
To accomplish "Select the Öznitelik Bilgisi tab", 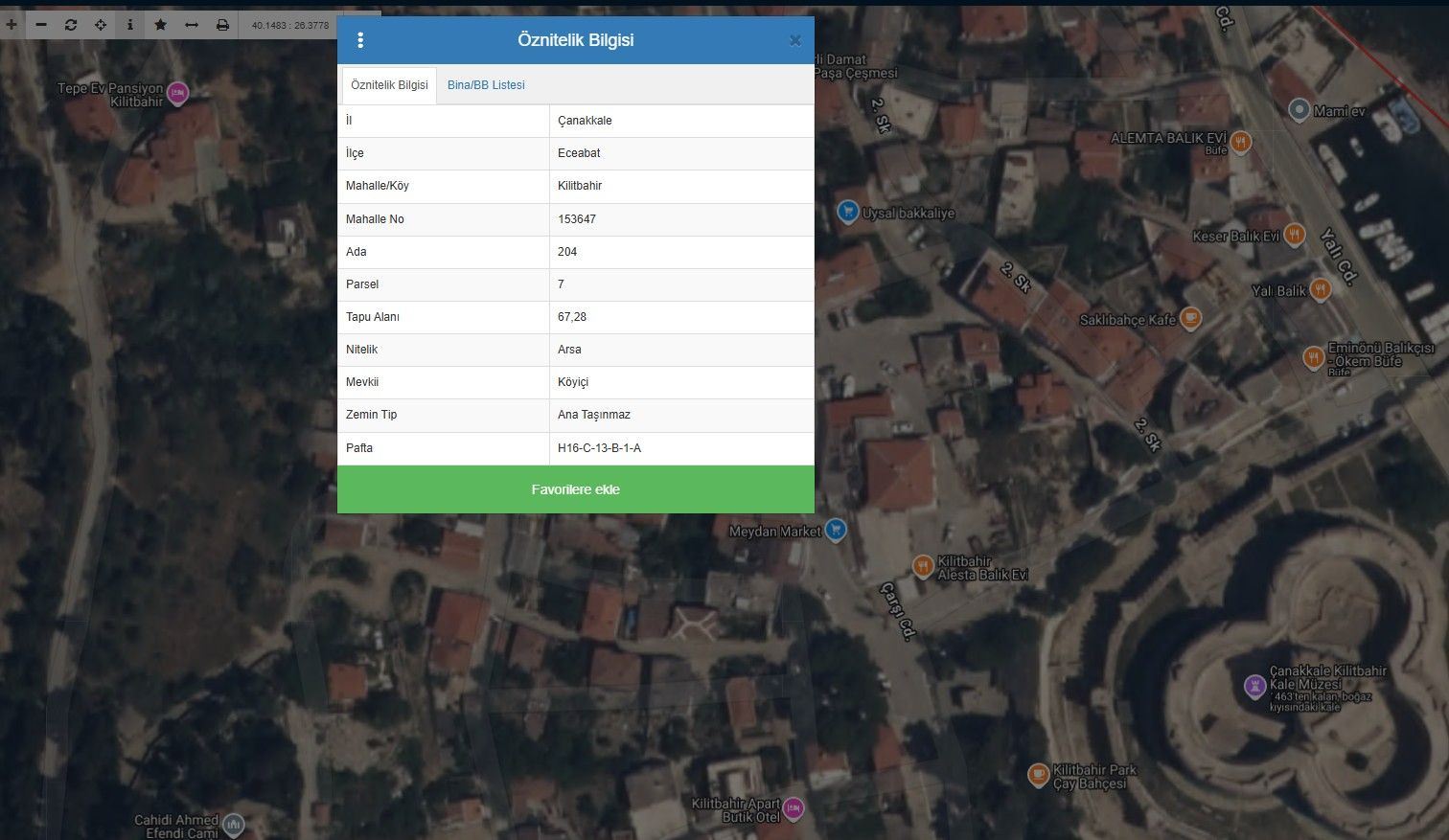I will (x=389, y=85).
